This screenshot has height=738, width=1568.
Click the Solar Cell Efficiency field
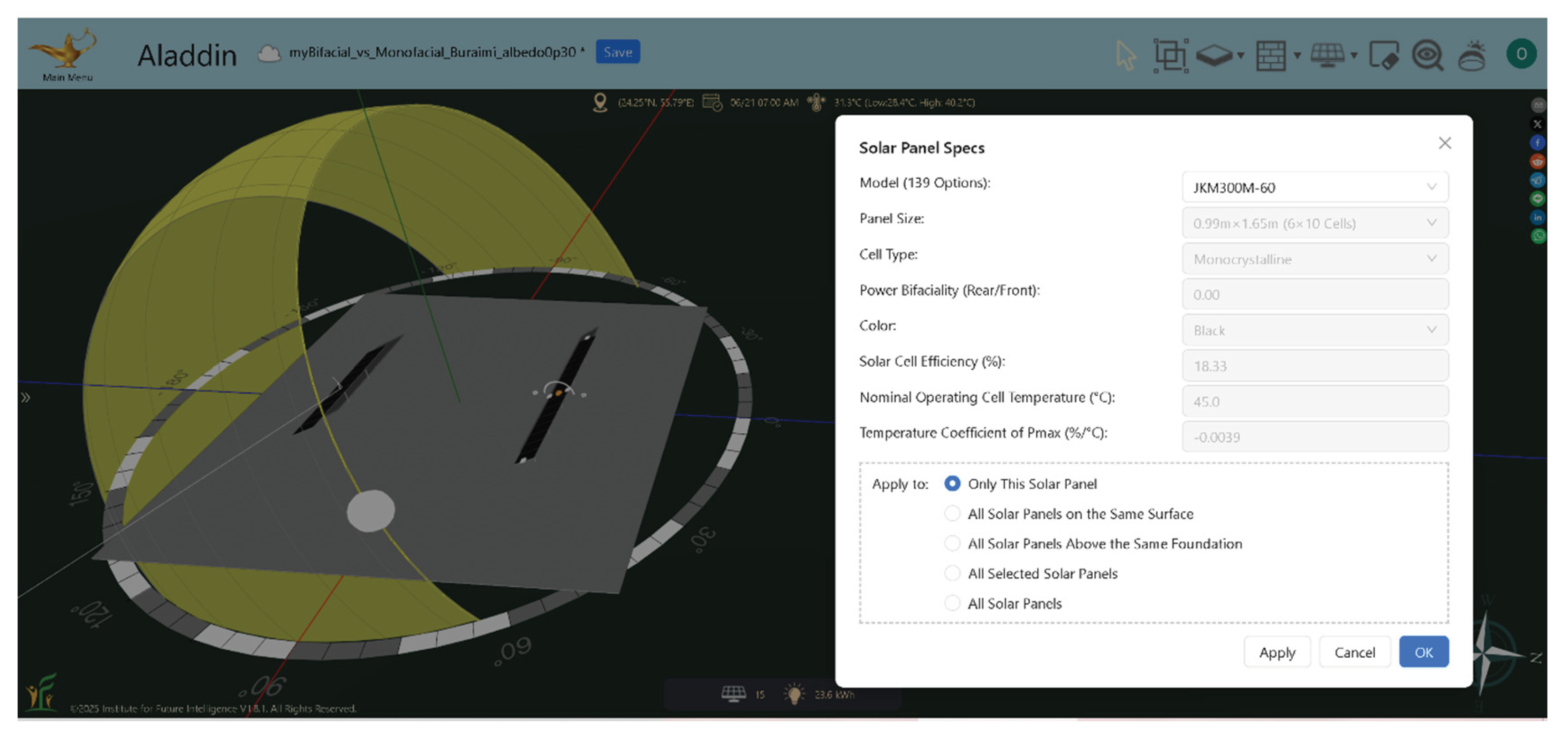point(1315,365)
